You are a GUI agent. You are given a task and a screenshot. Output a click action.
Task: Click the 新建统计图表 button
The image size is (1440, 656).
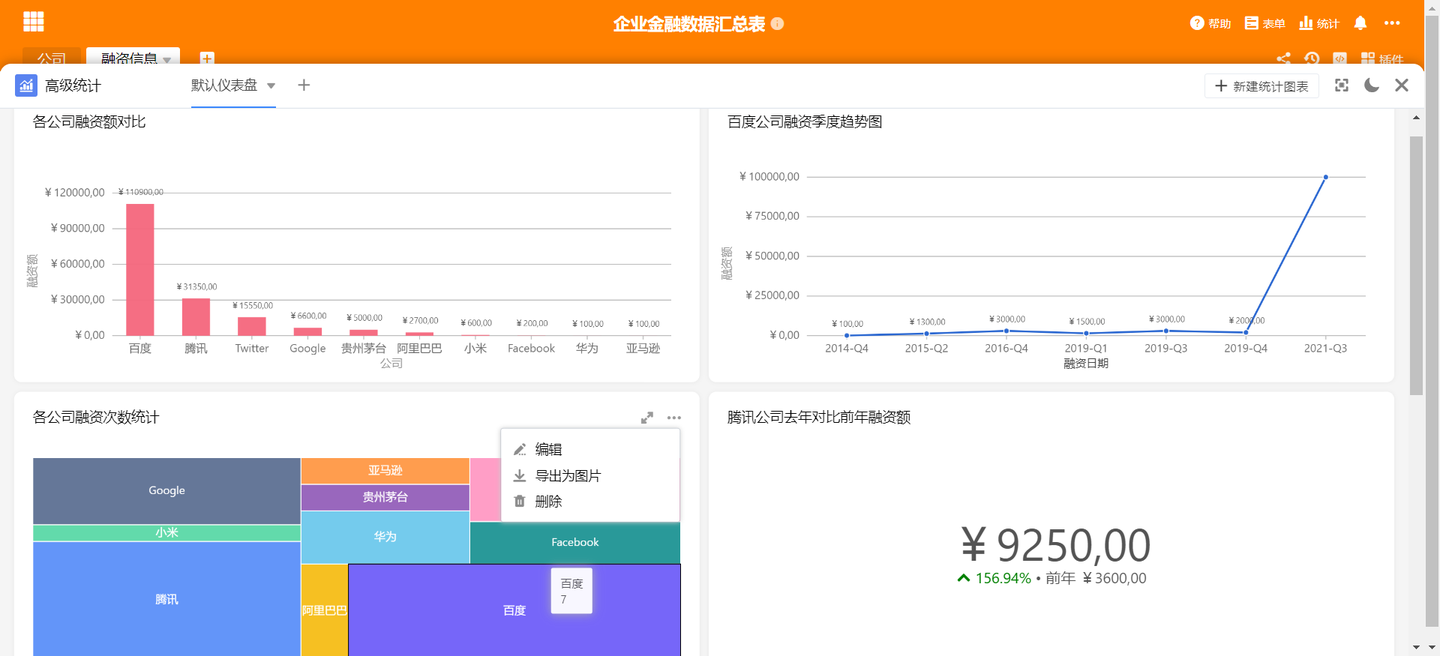coord(1261,86)
